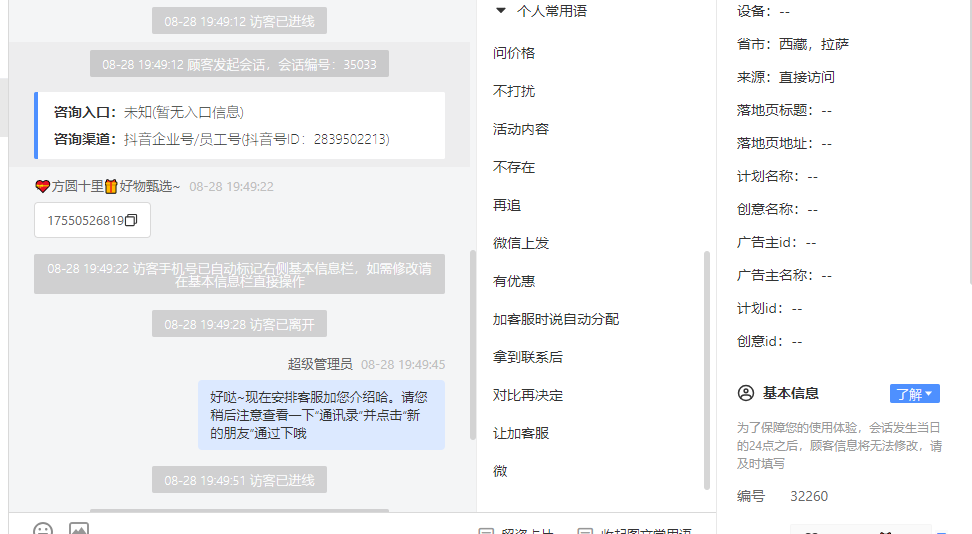Click the 来源 直接访问 field
The width and height of the screenshot is (972, 534).
click(785, 78)
